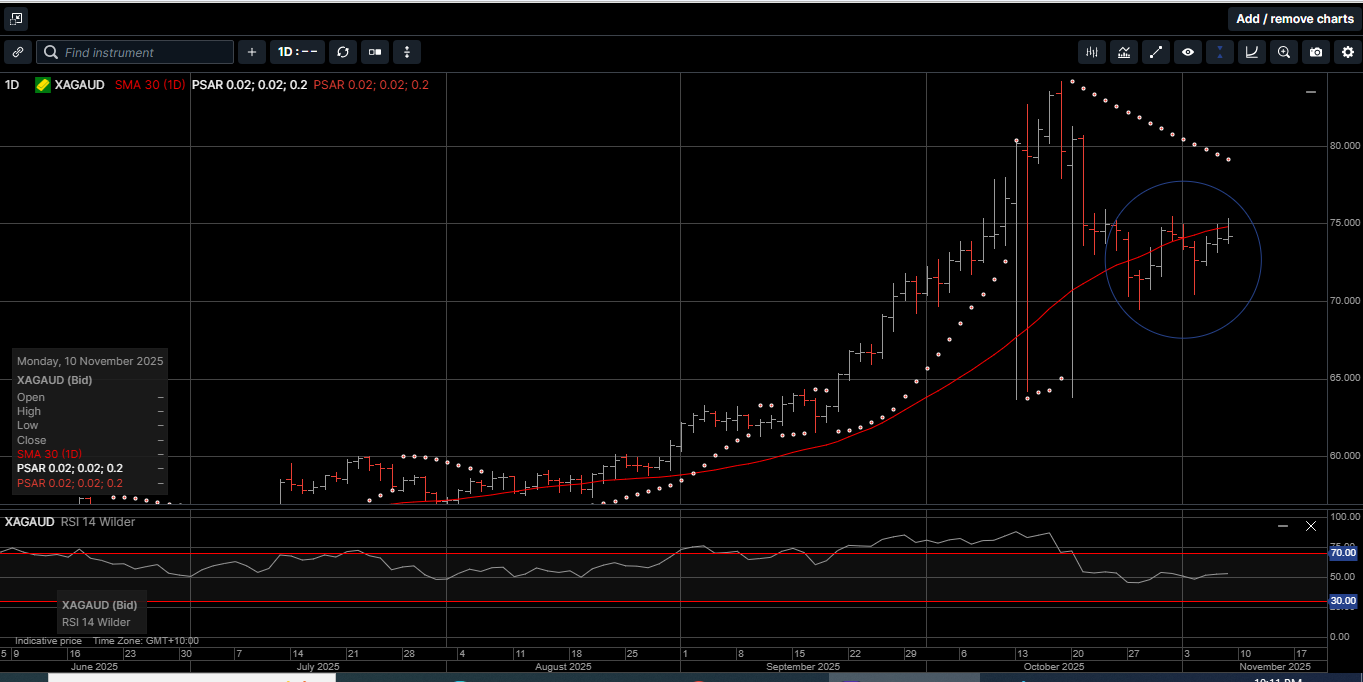The width and height of the screenshot is (1363, 682).
Task: Open the link instrument icon
Action: pyautogui.click(x=17, y=51)
